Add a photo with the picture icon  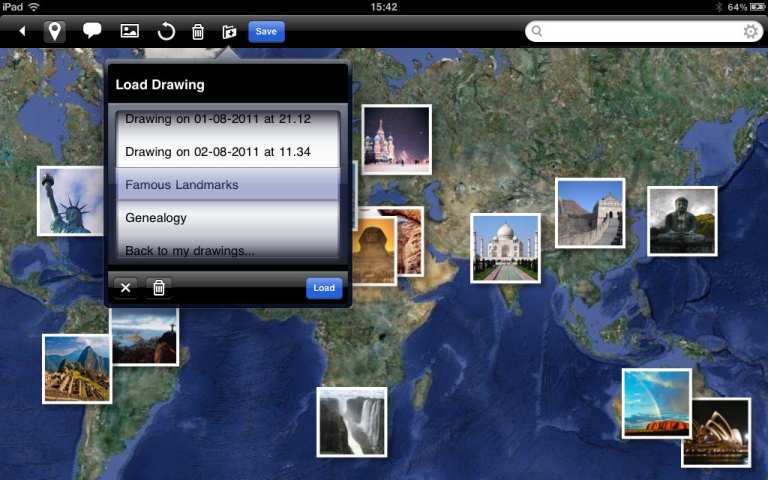pyautogui.click(x=130, y=31)
